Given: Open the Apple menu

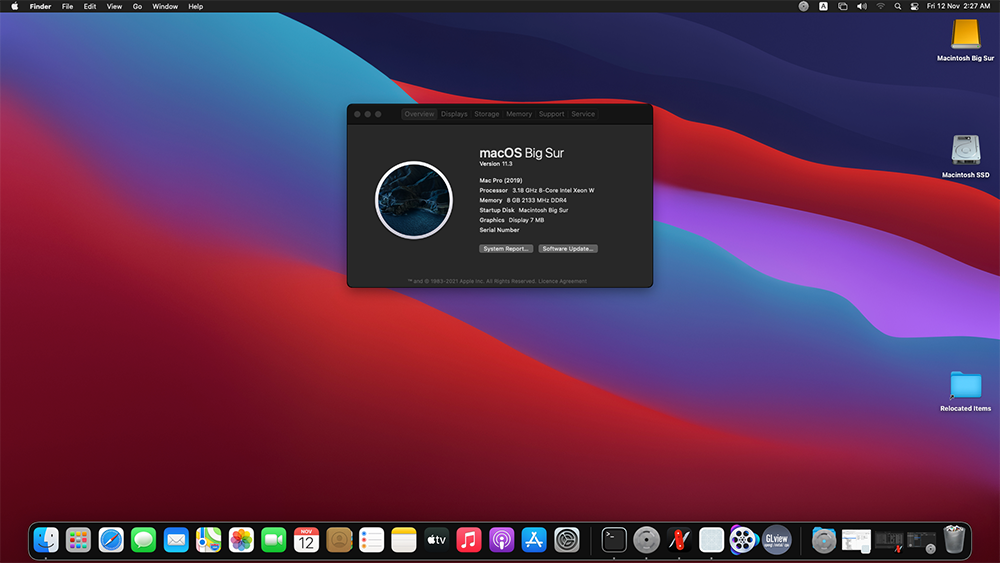Looking at the screenshot, I should pos(14,6).
